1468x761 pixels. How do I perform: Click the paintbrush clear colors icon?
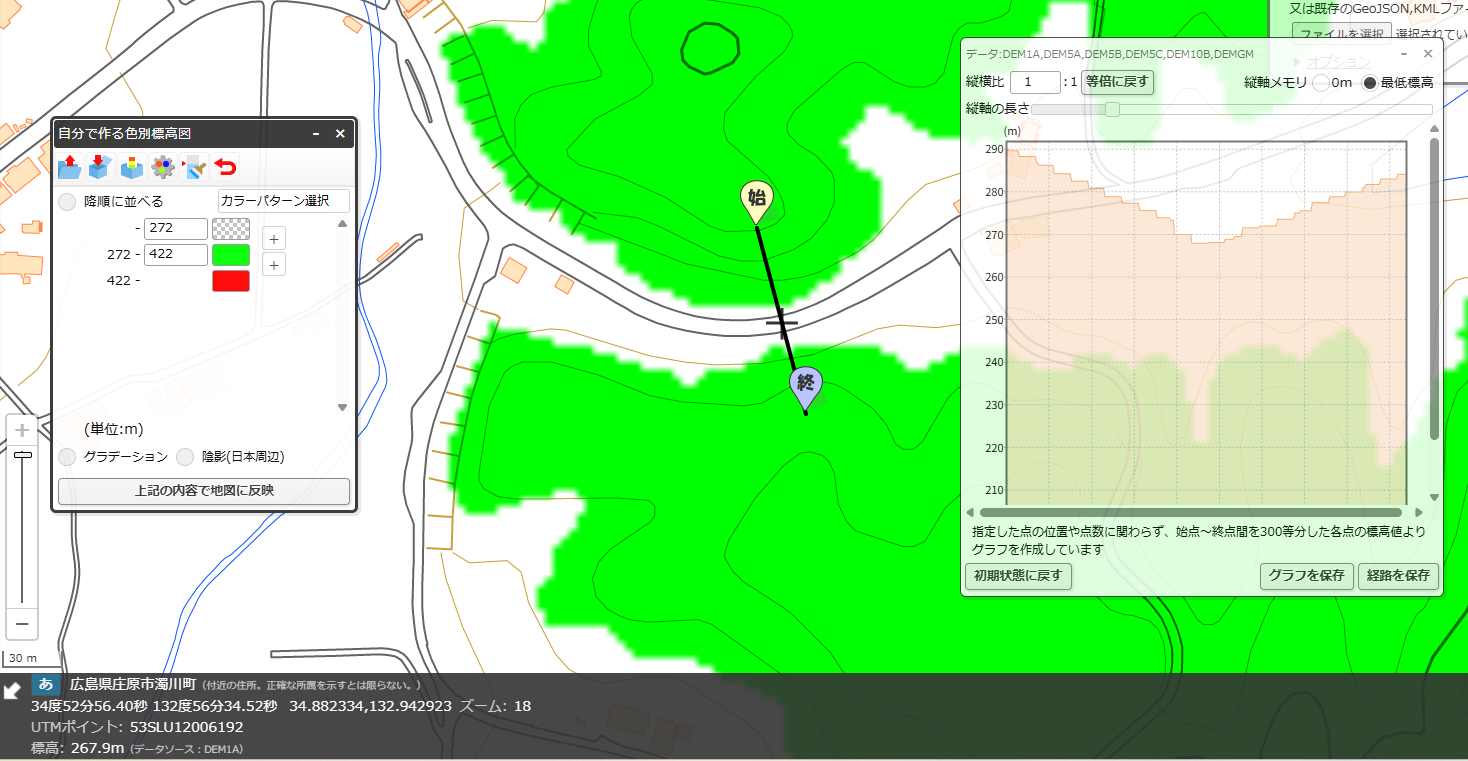(x=194, y=166)
